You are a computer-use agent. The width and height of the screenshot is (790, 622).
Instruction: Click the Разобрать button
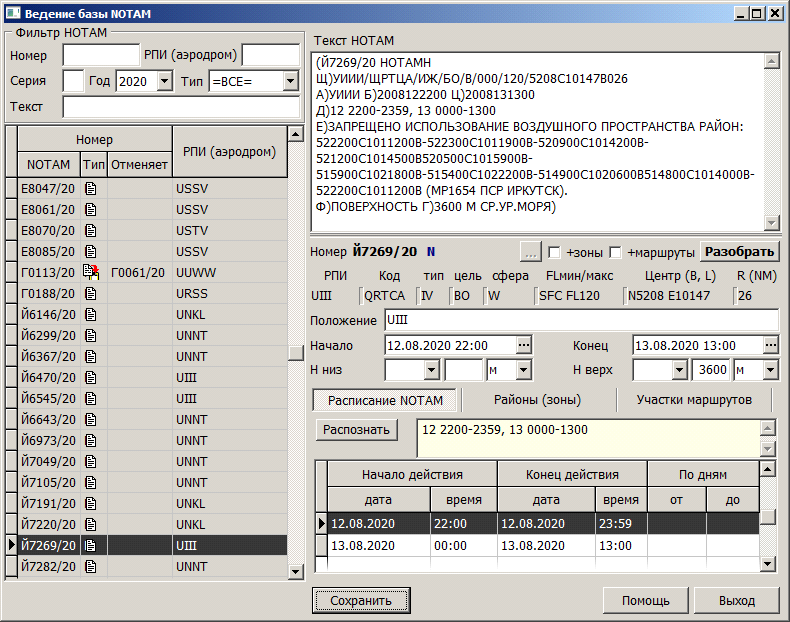(x=739, y=252)
